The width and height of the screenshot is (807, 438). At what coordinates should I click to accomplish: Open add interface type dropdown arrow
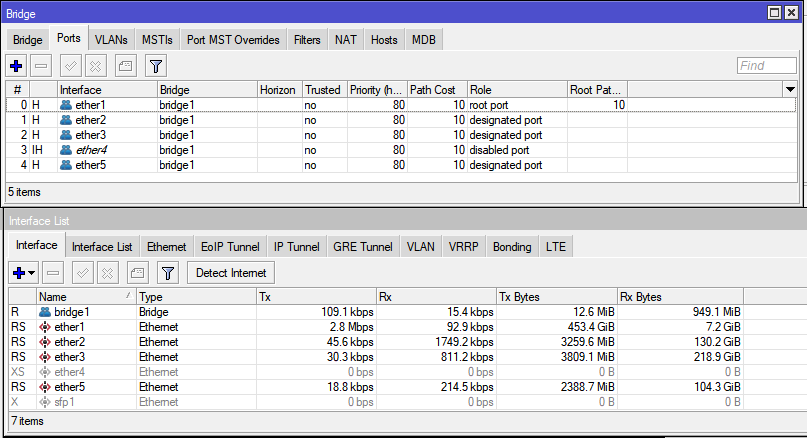click(x=32, y=273)
